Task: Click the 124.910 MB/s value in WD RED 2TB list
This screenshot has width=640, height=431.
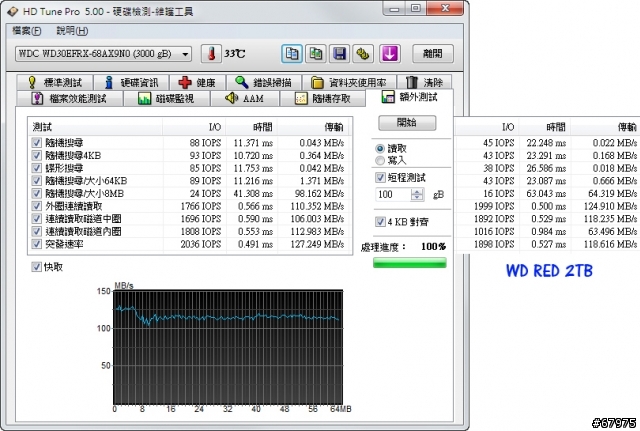Action: point(610,206)
